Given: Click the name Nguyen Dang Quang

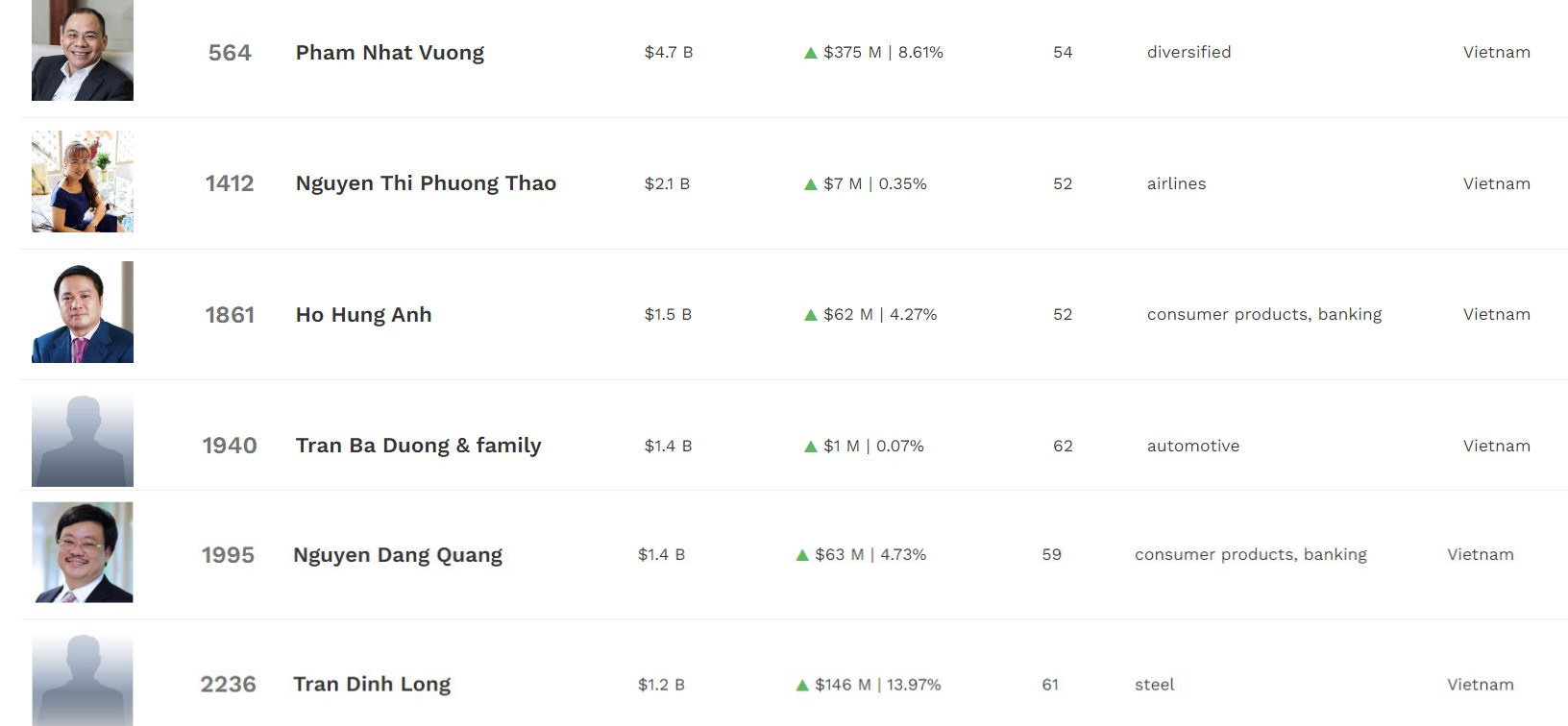Looking at the screenshot, I should [398, 555].
